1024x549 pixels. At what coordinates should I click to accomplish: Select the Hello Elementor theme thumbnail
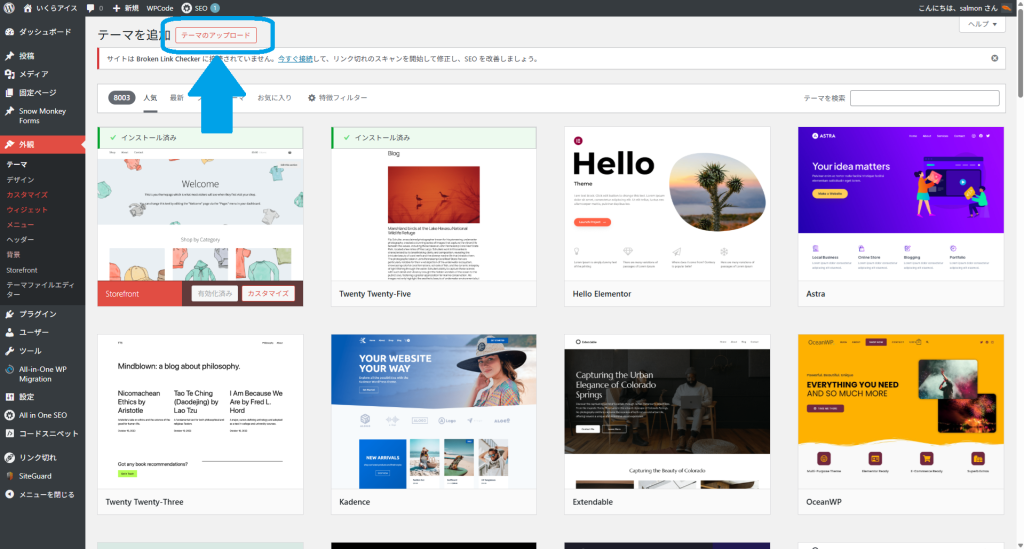click(667, 203)
